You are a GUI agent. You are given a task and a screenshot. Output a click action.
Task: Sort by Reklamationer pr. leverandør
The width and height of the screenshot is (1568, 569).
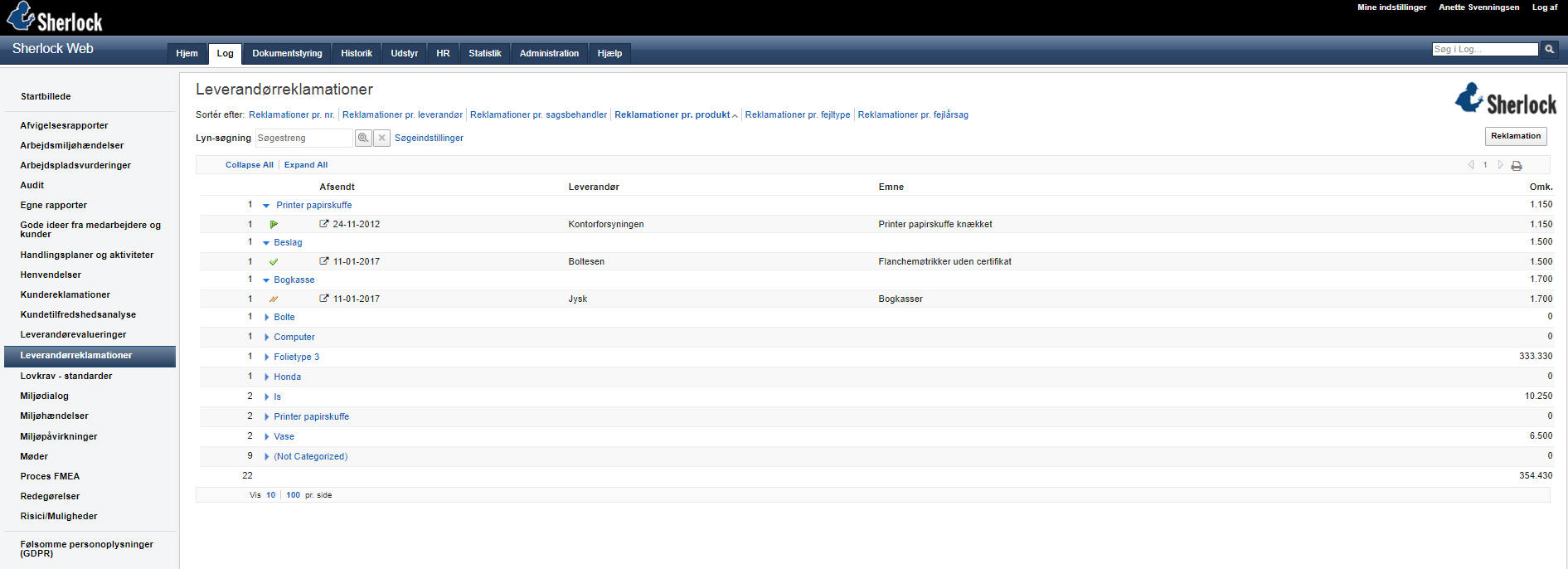[402, 115]
